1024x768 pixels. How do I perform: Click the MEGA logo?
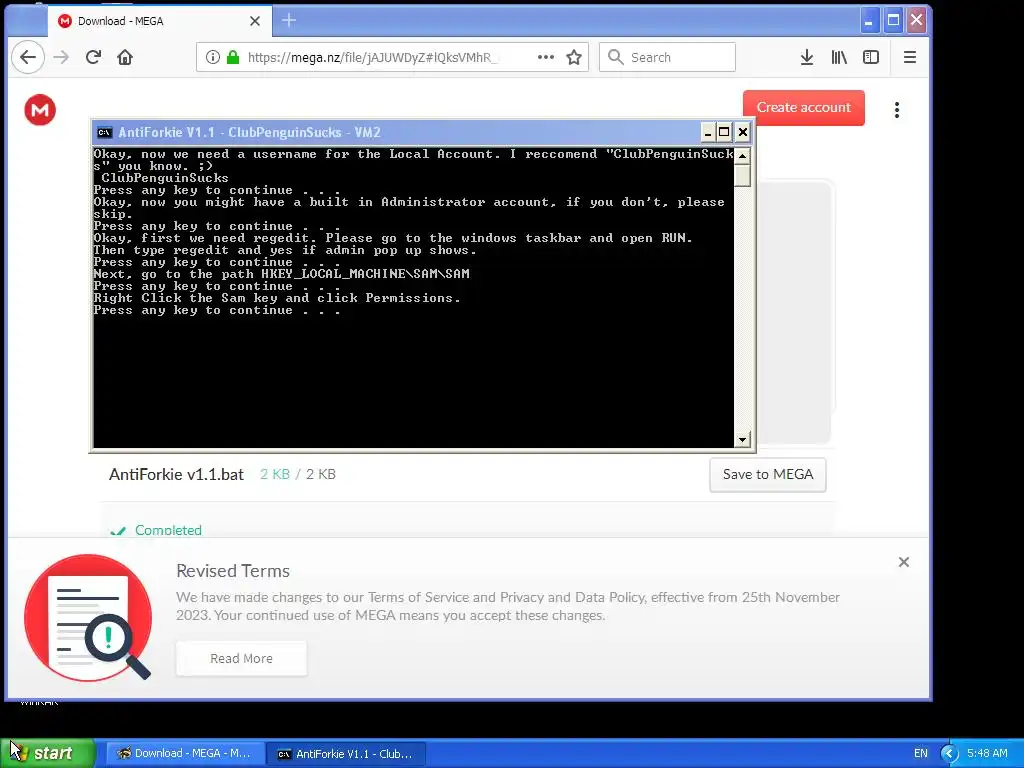(40, 110)
